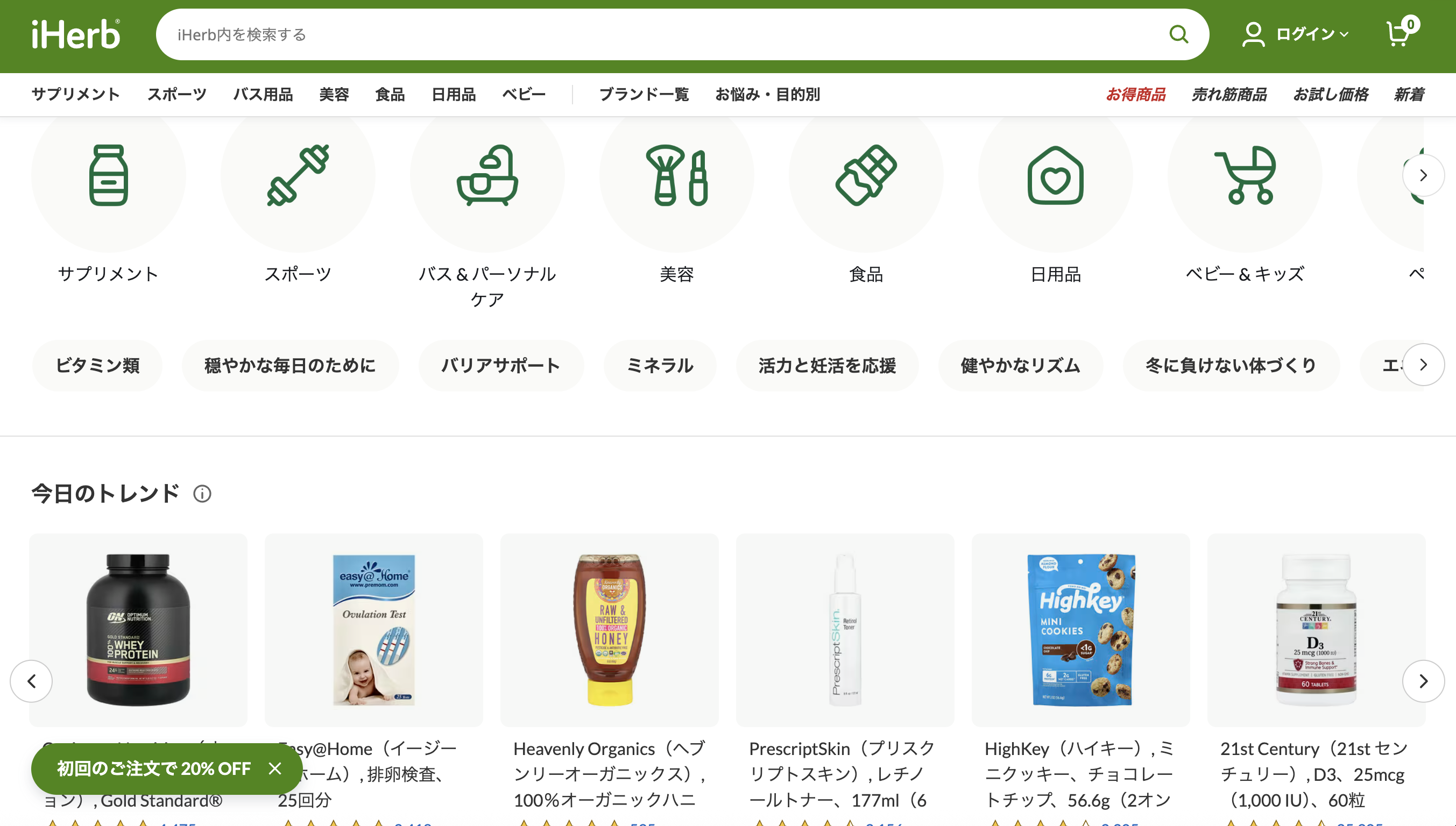
Task: Show next category icons with arrow
Action: tap(1423, 175)
